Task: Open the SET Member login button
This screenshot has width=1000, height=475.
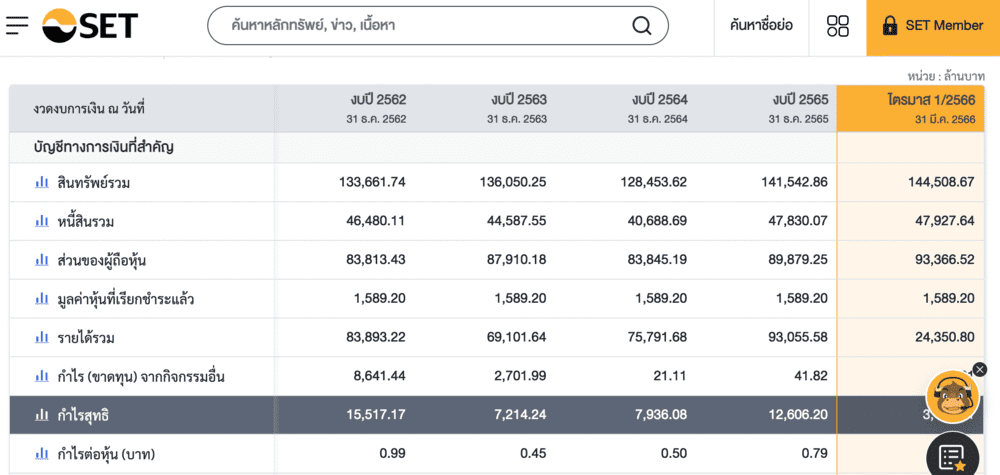Action: pos(933,26)
